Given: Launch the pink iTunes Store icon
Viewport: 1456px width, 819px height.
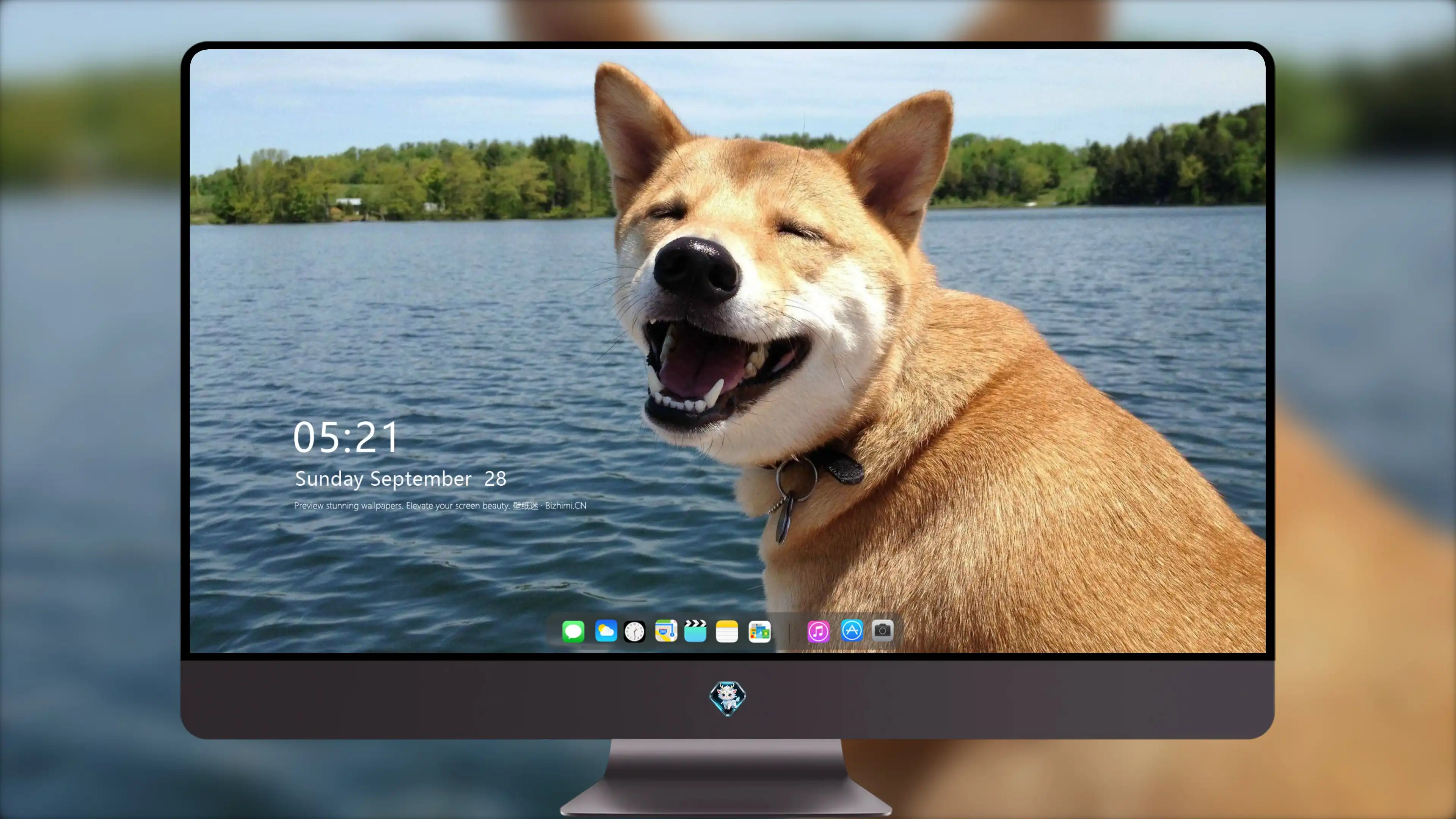Looking at the screenshot, I should click(819, 631).
